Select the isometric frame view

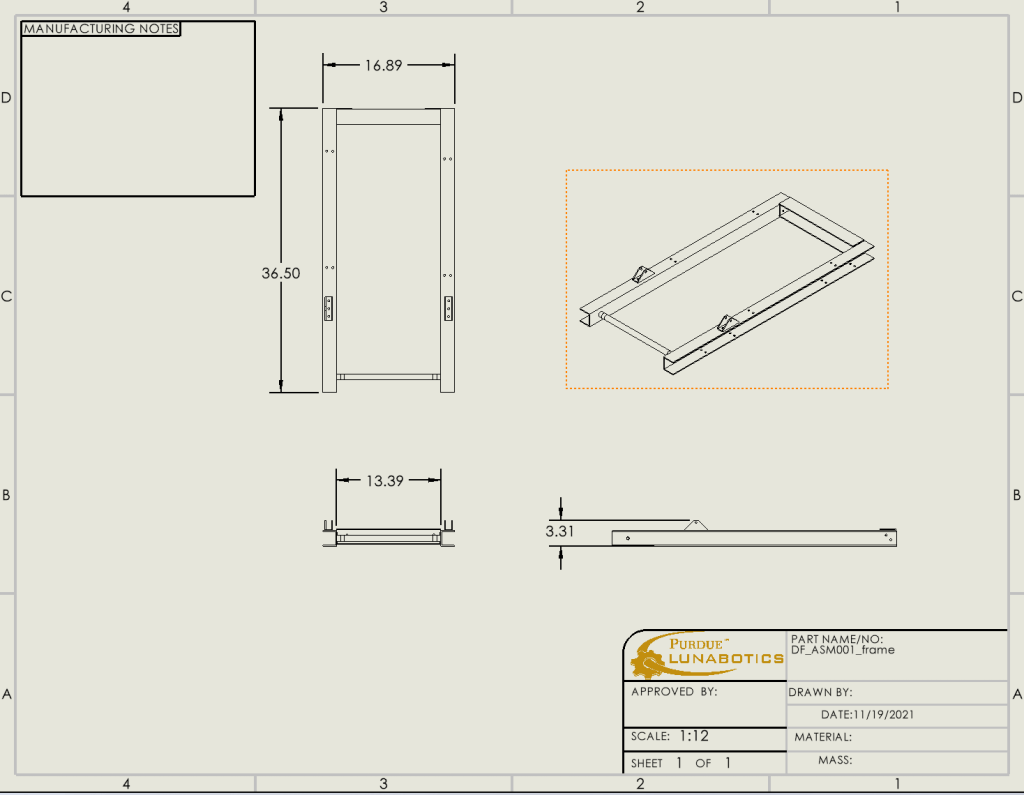726,278
